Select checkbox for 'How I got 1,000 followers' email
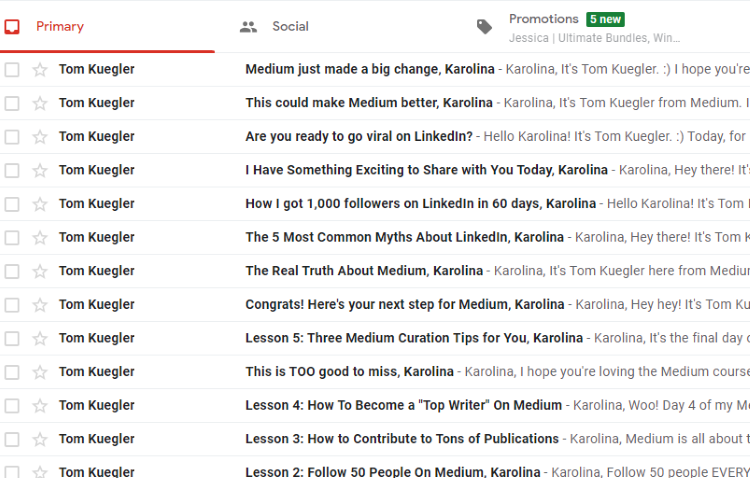750x478 pixels. point(12,204)
